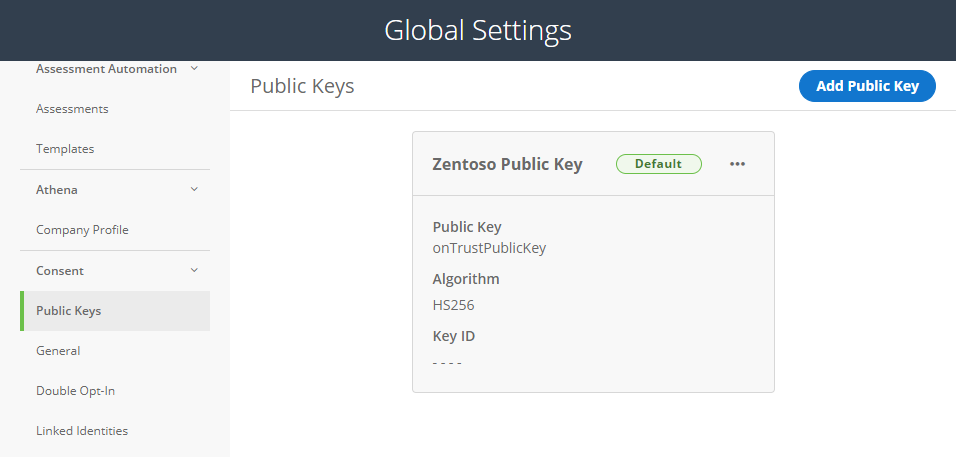Image resolution: width=956 pixels, height=457 pixels.
Task: Click the Zentoso Public Key card title
Action: (507, 164)
